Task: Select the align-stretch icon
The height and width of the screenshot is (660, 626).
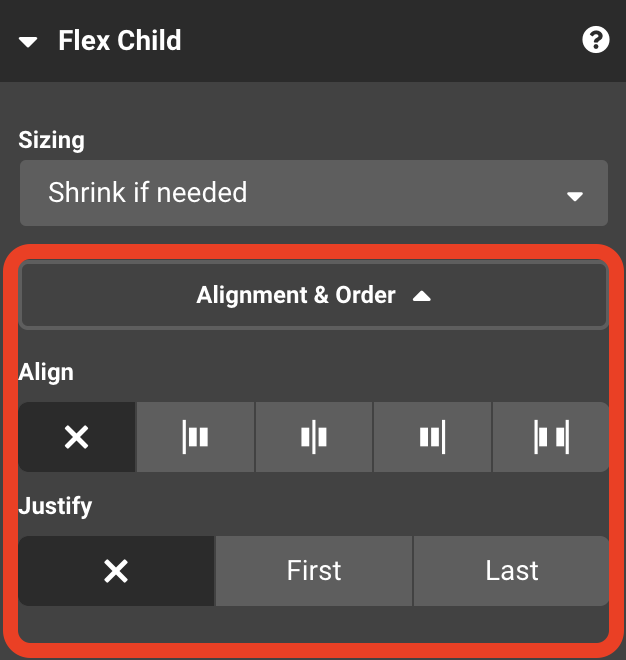Action: (x=550, y=437)
